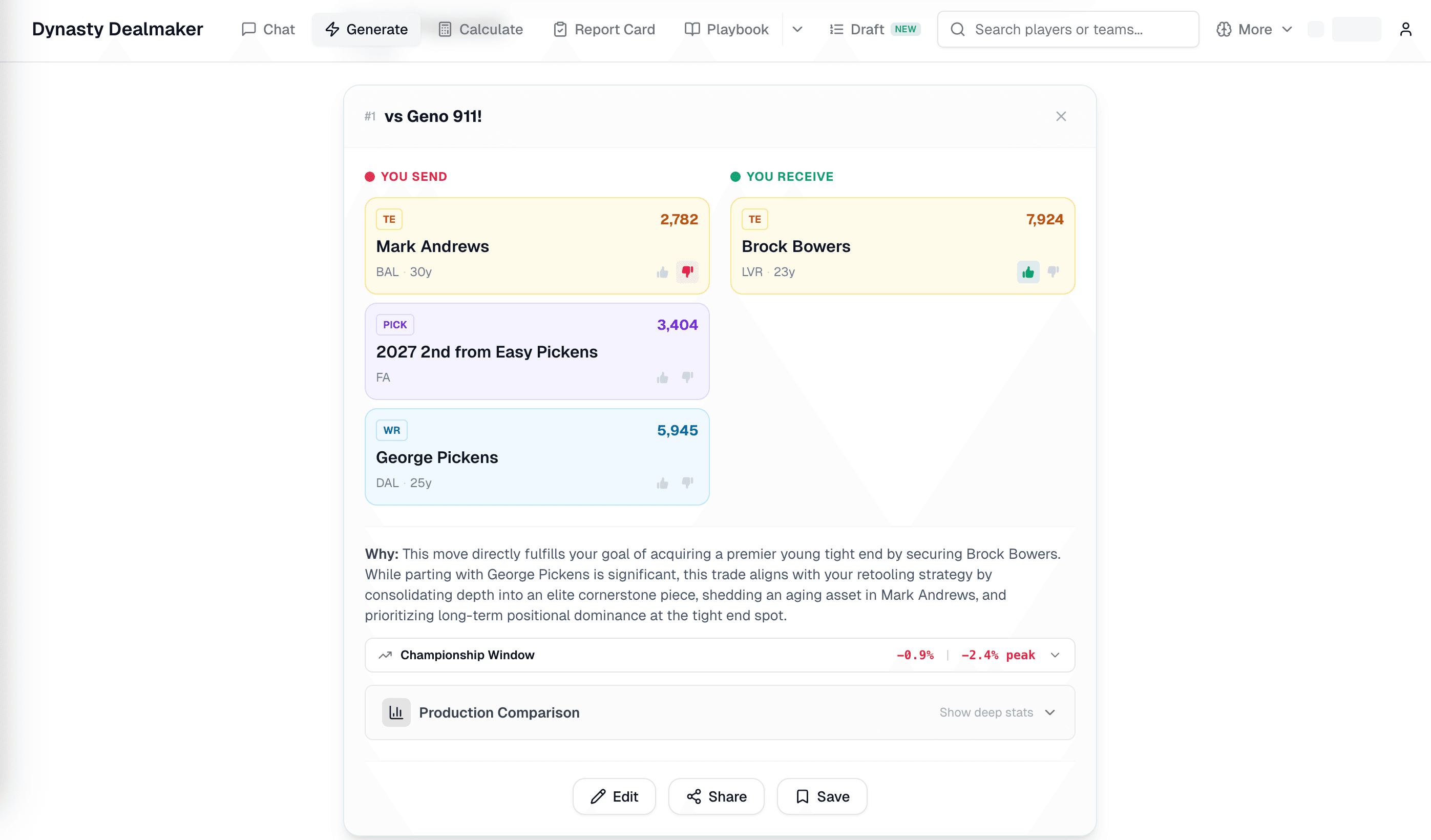
Task: Click the magnifier icon in search box
Action: (x=957, y=29)
